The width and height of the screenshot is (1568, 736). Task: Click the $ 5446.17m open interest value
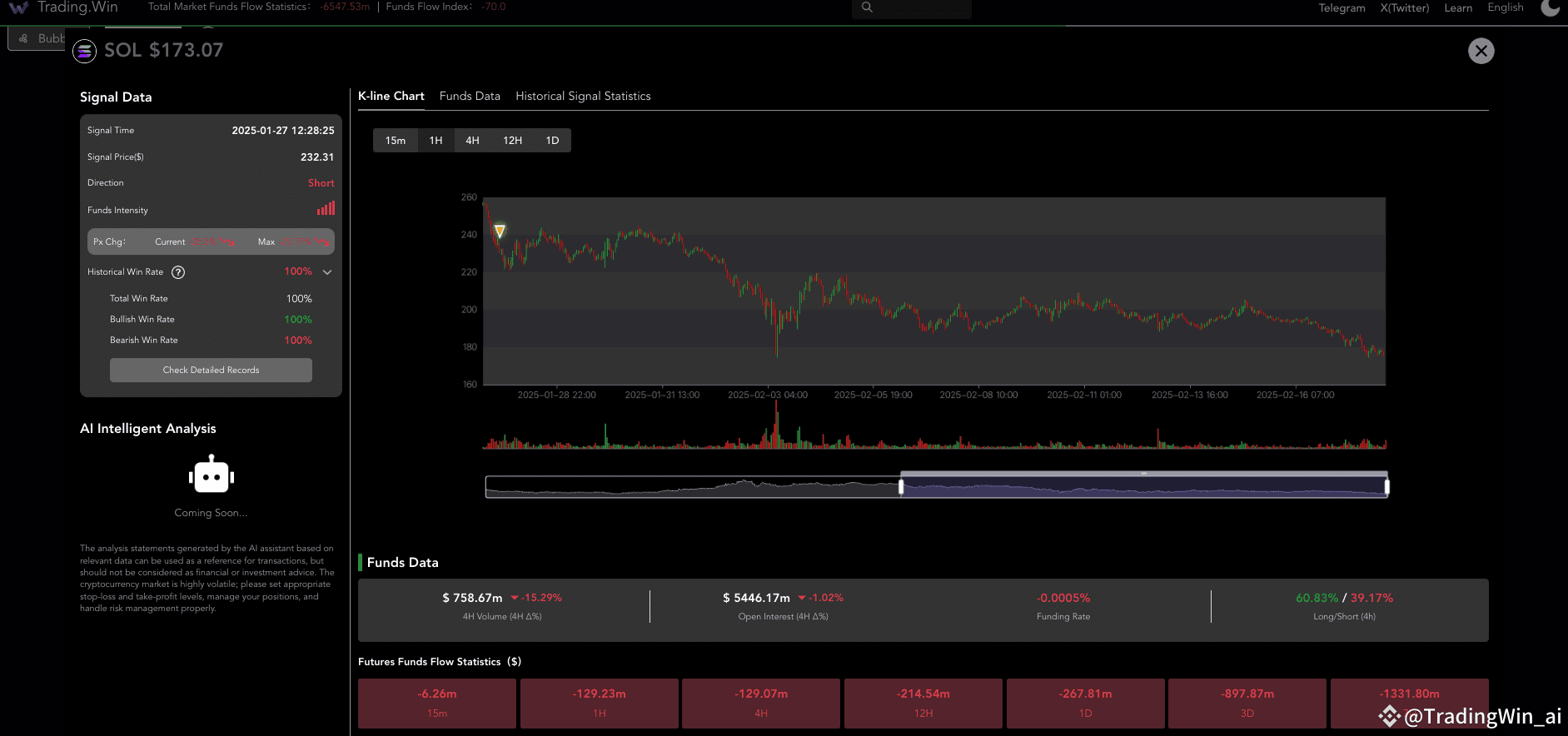(756, 598)
